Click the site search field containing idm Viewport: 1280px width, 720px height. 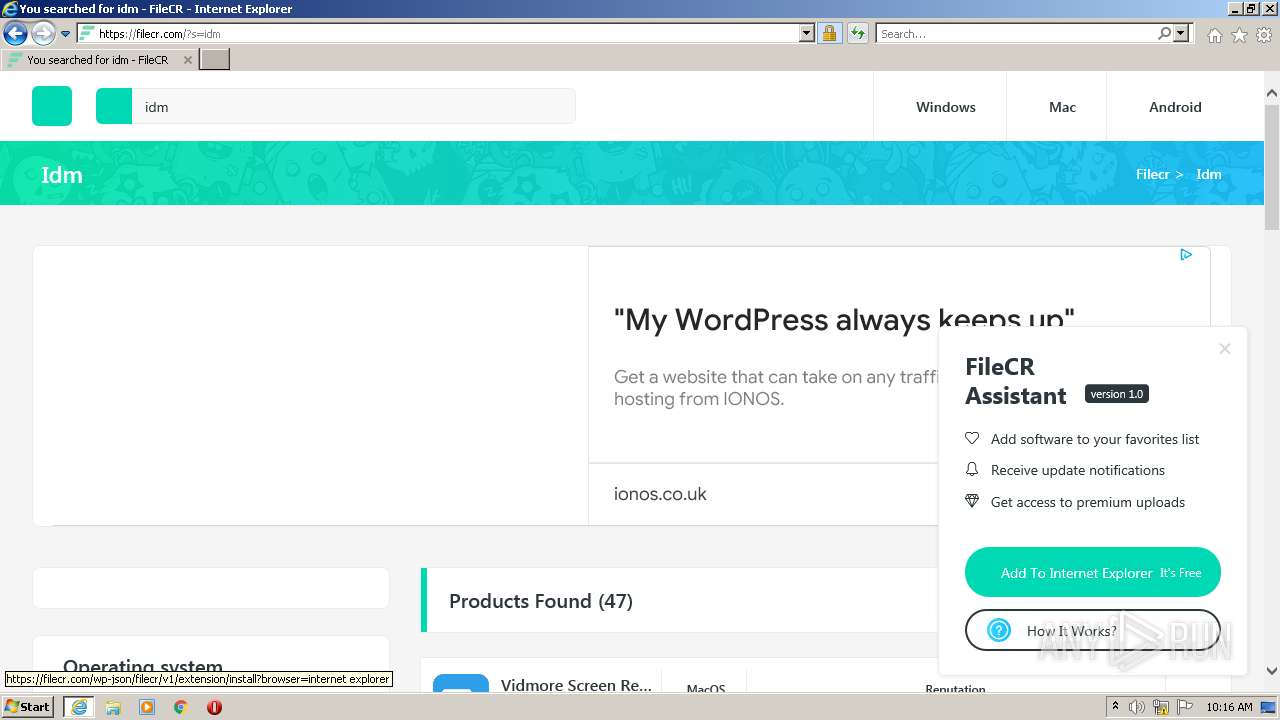click(x=353, y=106)
